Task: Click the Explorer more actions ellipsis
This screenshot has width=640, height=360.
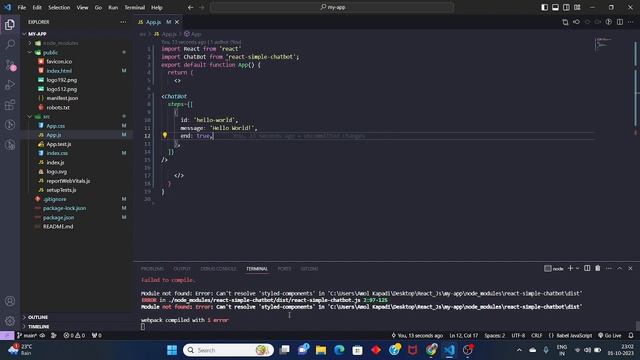Action: click(x=123, y=22)
